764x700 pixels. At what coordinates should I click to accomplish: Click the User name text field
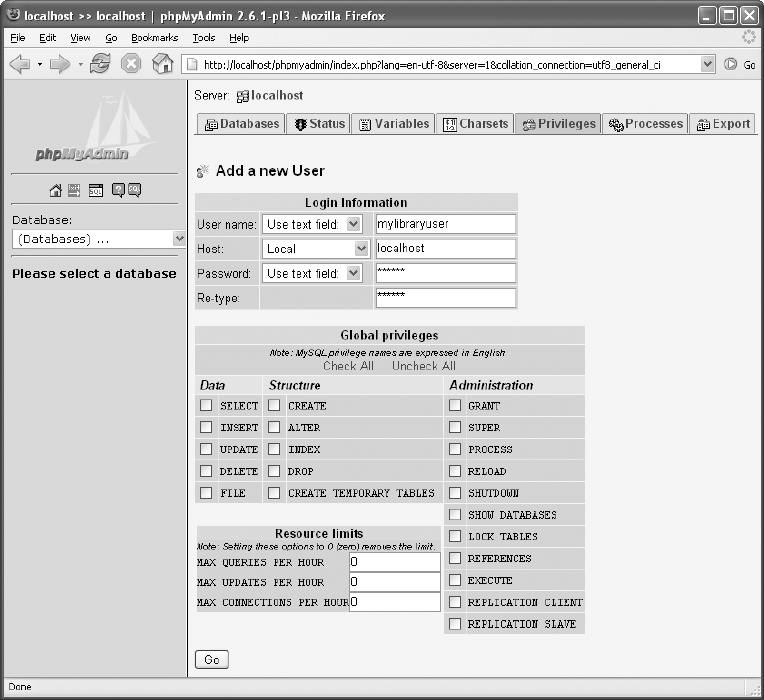[445, 224]
